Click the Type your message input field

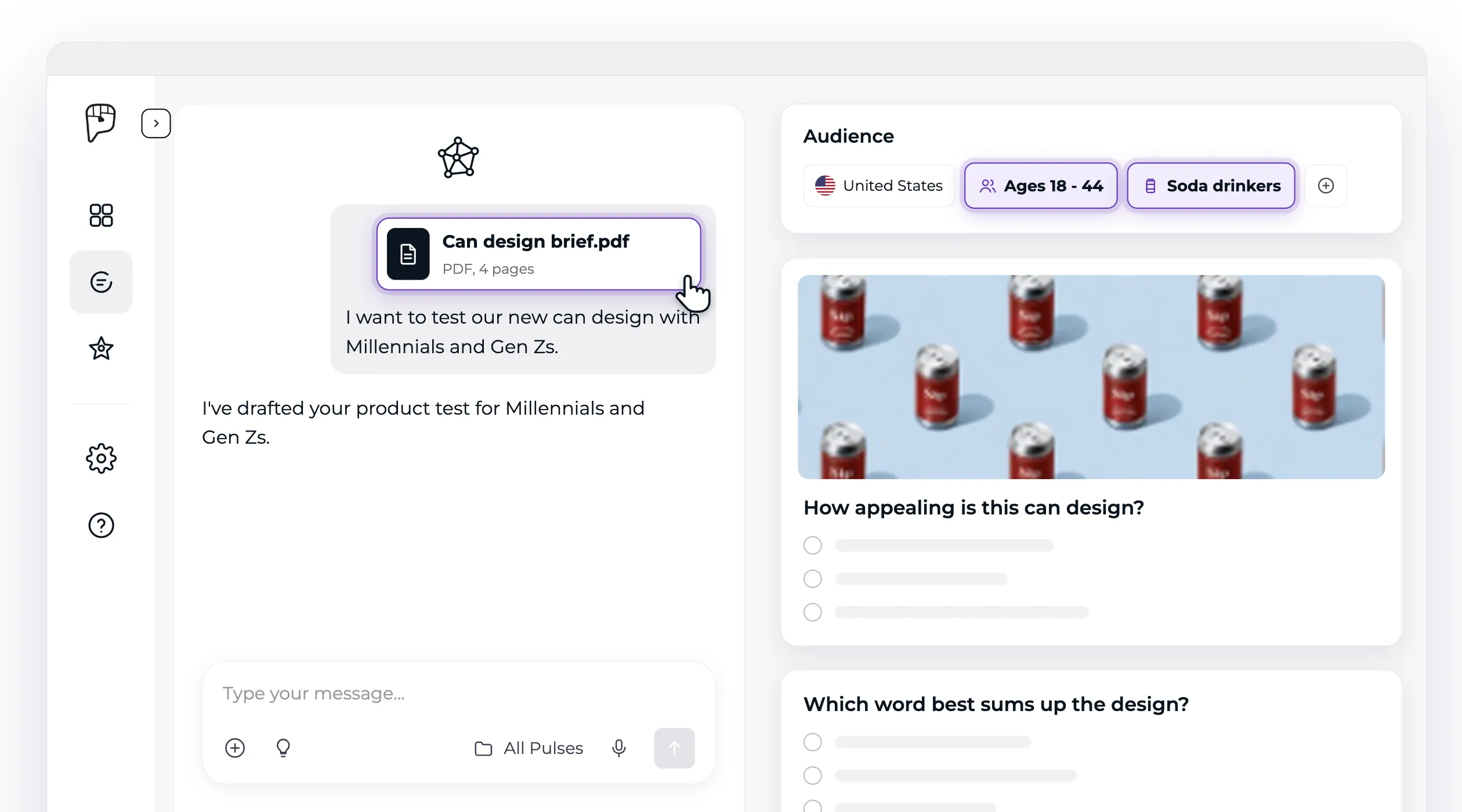(458, 694)
